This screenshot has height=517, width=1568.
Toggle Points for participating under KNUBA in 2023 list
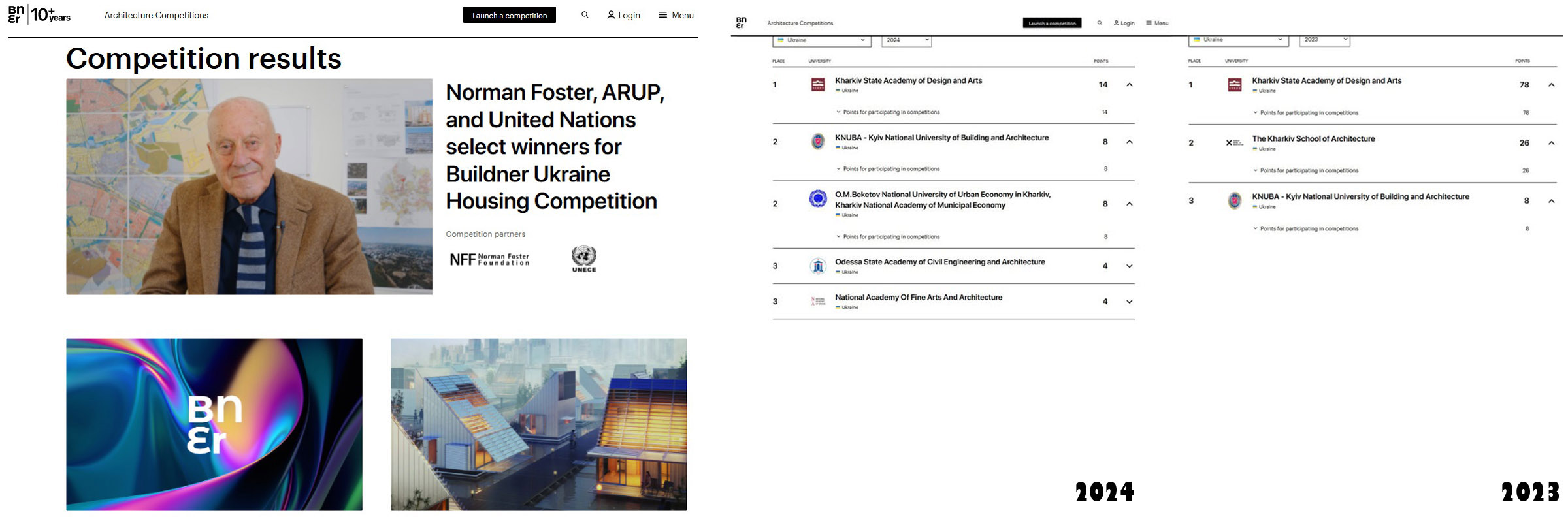pos(1305,228)
